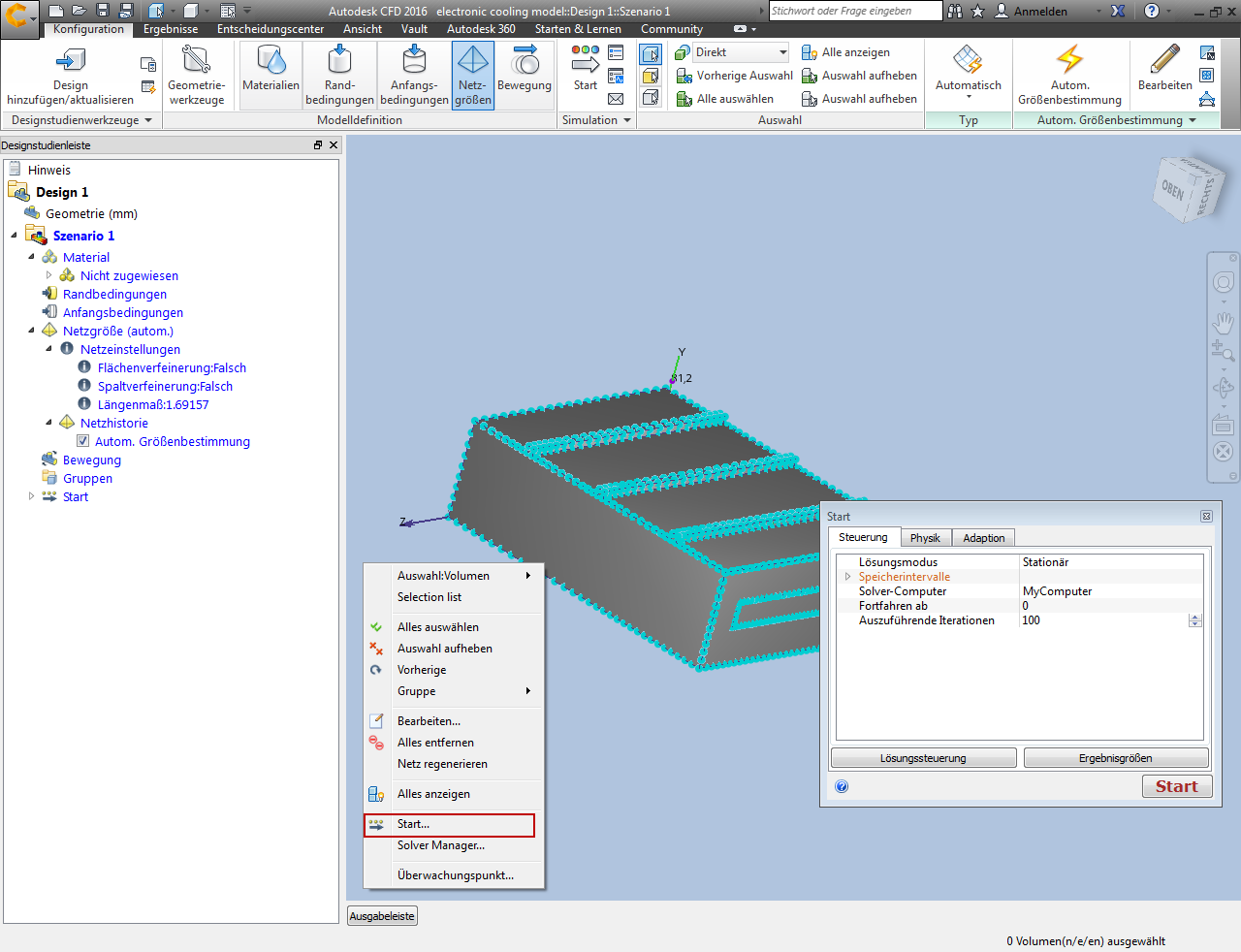Collapse the Netzeinstellungen tree node
The width and height of the screenshot is (1241, 952).
pyautogui.click(x=49, y=349)
